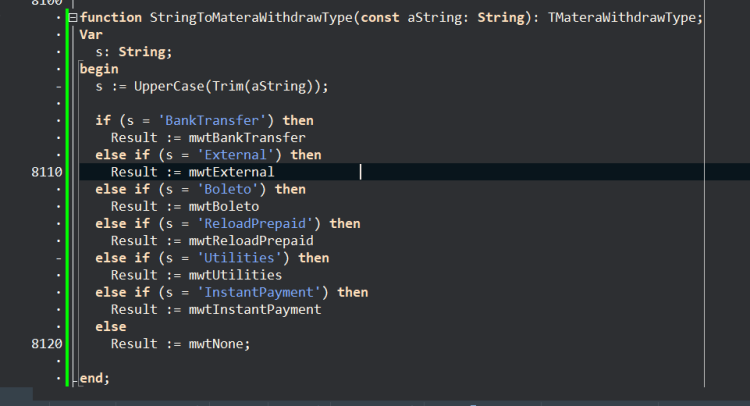750x406 pixels.
Task: Click the 's: String;' declaration
Action: coord(133,52)
